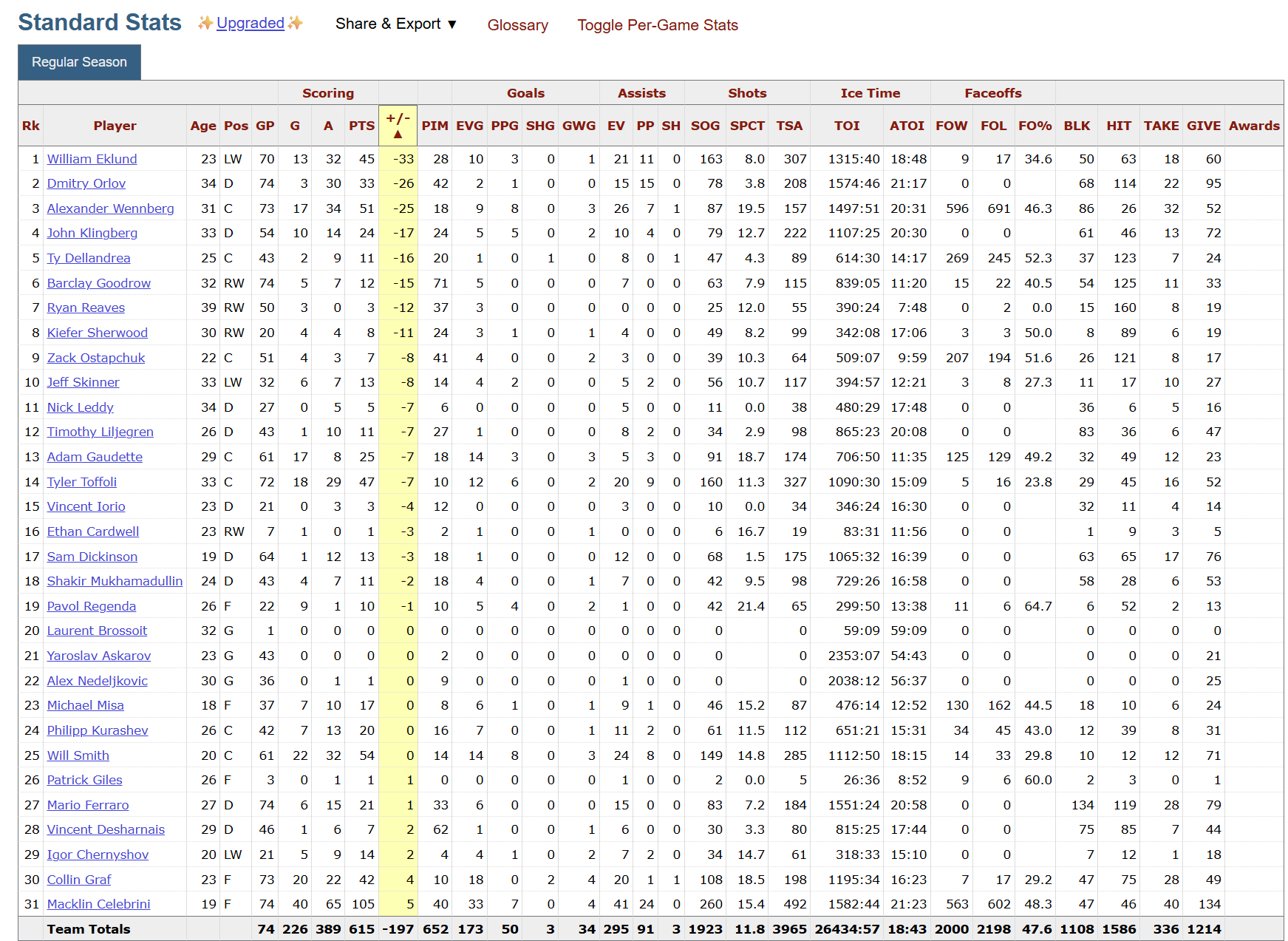Click the sparkle icon left of Upgraded
Screen dimensions: 1288x941
click(205, 24)
